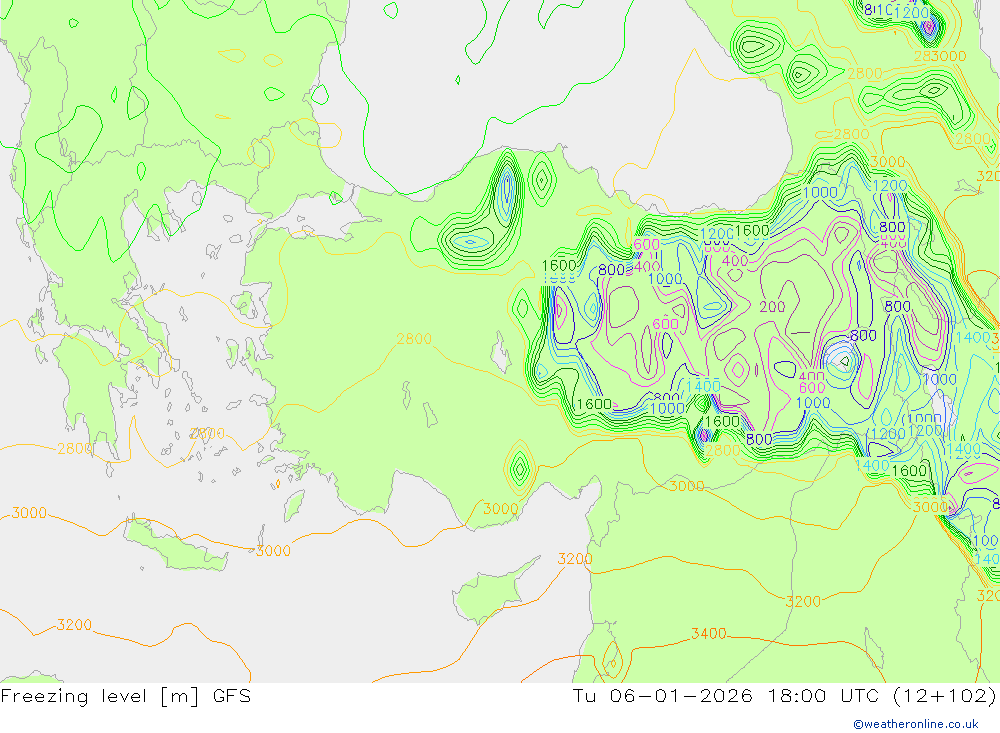Open the ©weatheronline.co.uk link

[x=916, y=724]
